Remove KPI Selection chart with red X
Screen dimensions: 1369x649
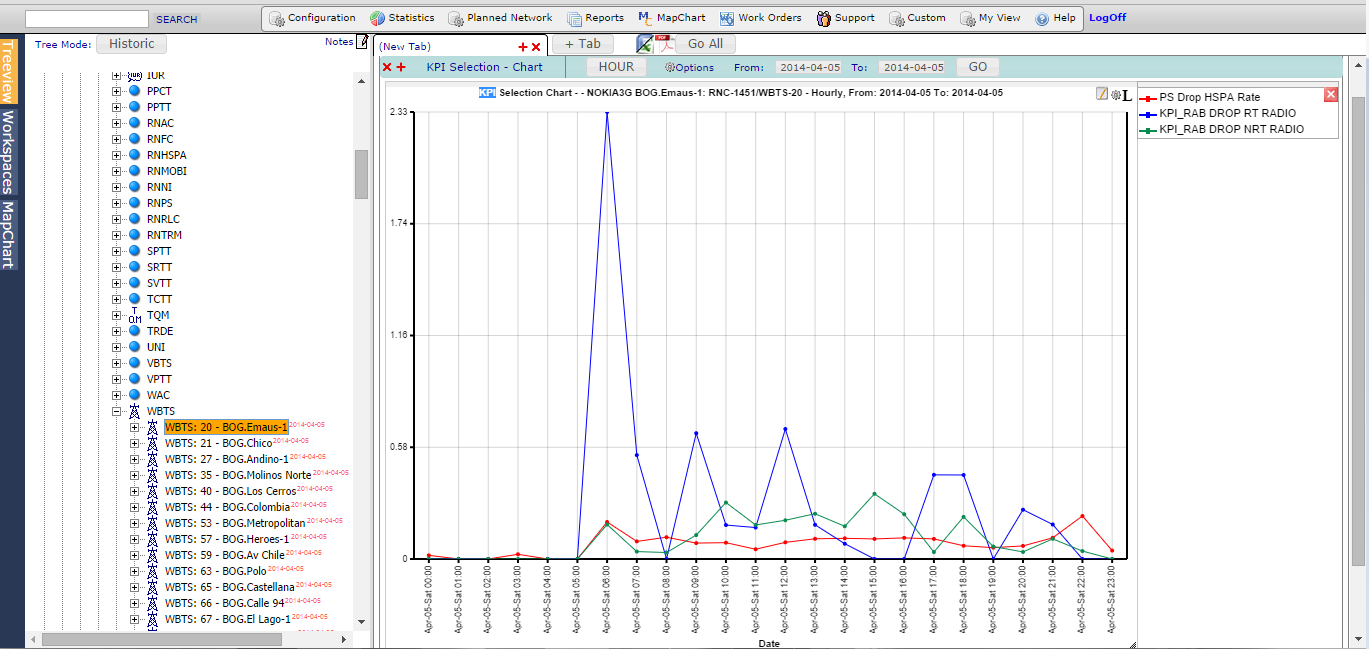(387, 67)
